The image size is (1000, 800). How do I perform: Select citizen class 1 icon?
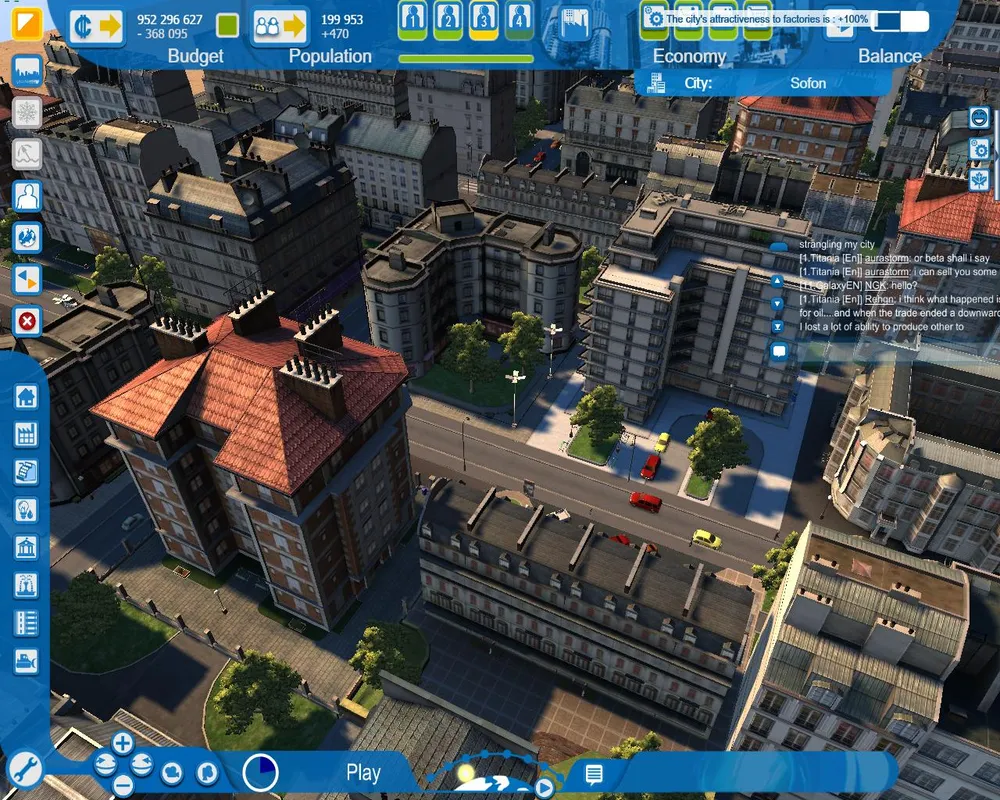click(413, 18)
